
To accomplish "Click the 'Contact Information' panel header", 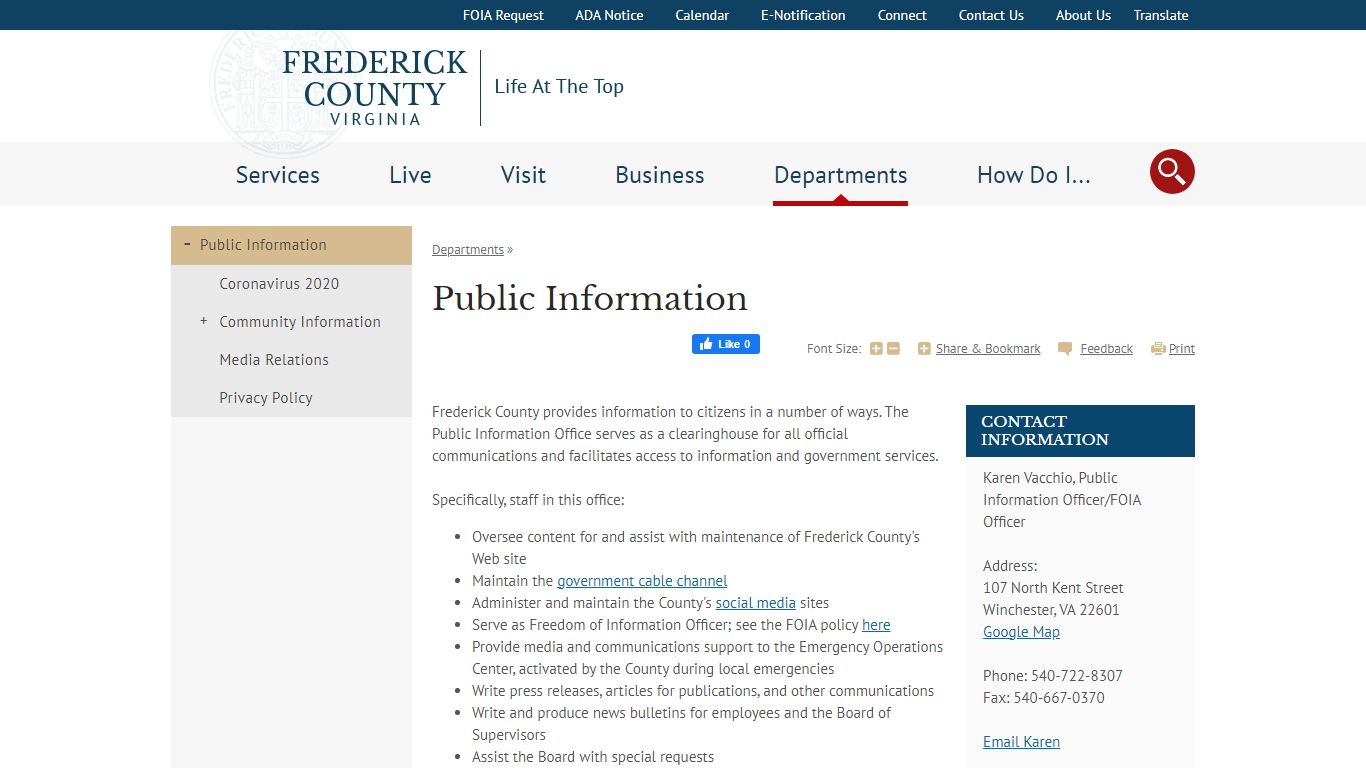I will click(x=1080, y=431).
